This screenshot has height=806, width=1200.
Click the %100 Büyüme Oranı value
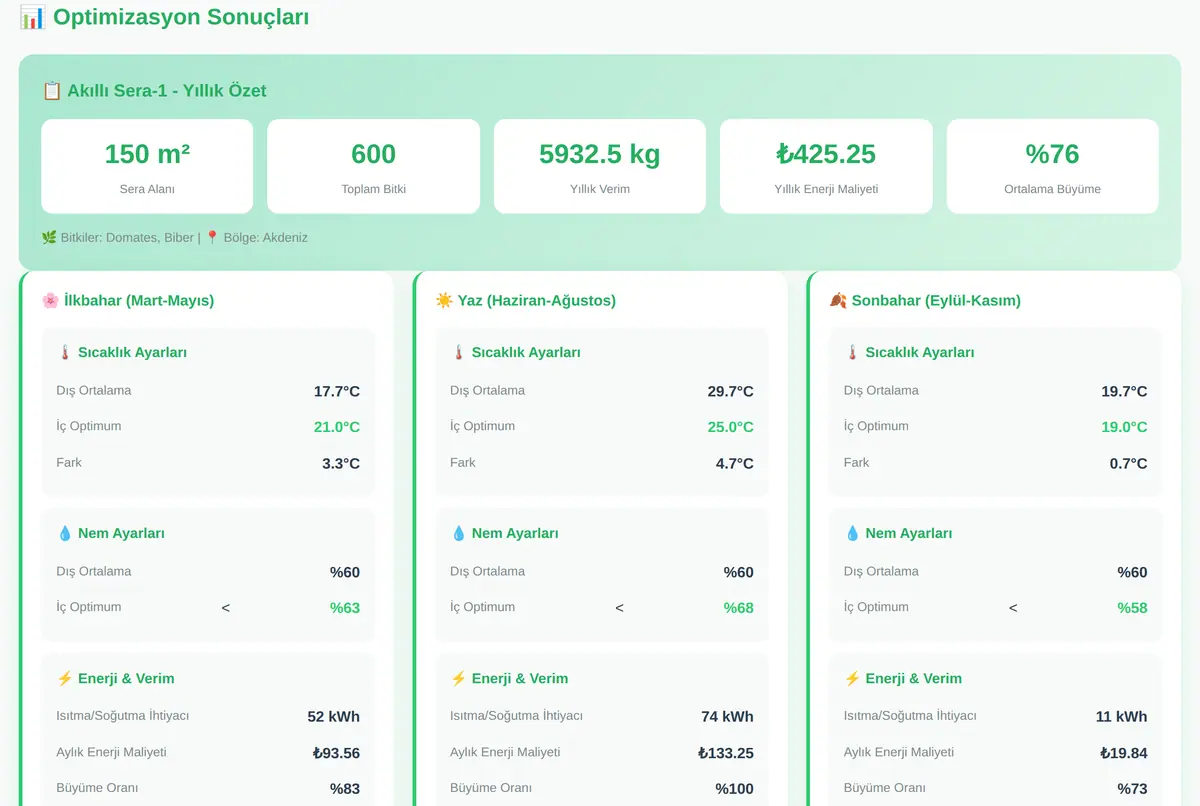click(x=735, y=789)
